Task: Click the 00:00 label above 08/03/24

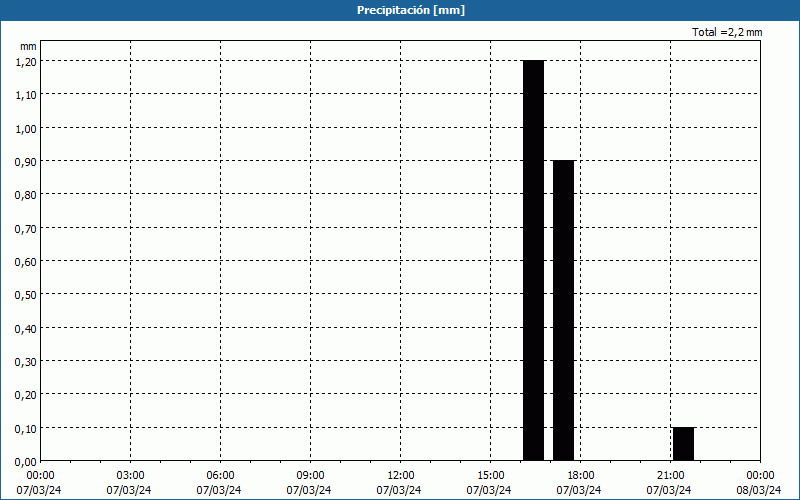Action: (x=760, y=476)
